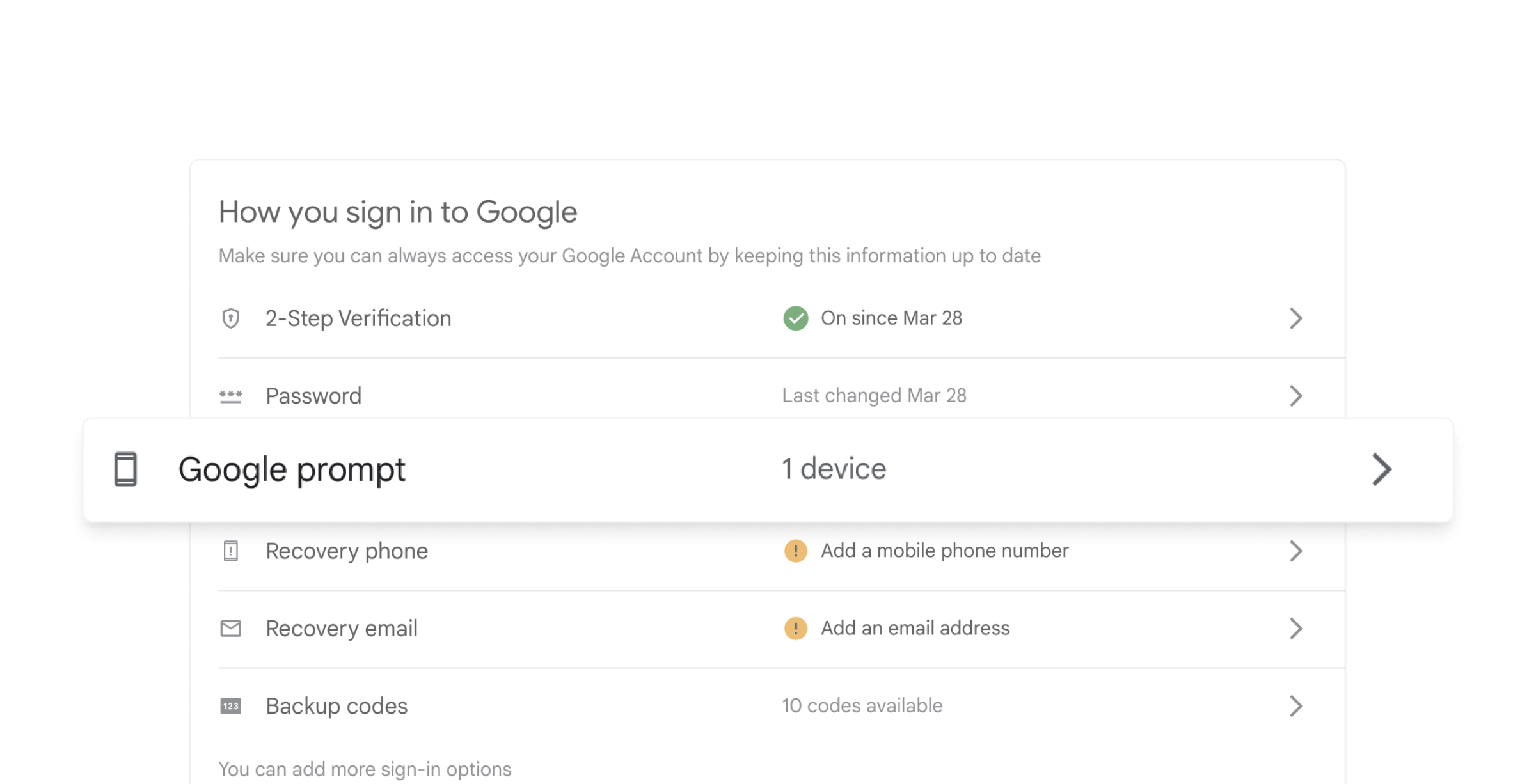The height and width of the screenshot is (784, 1536).
Task: Expand the 2-Step Verification chevron arrow
Action: (x=1295, y=318)
